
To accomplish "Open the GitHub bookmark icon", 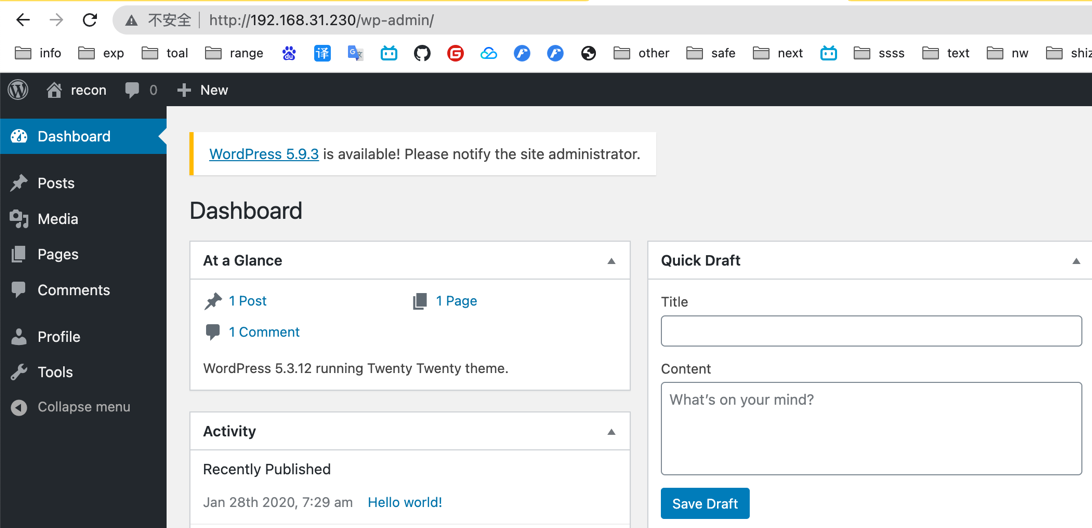I will click(x=422, y=53).
